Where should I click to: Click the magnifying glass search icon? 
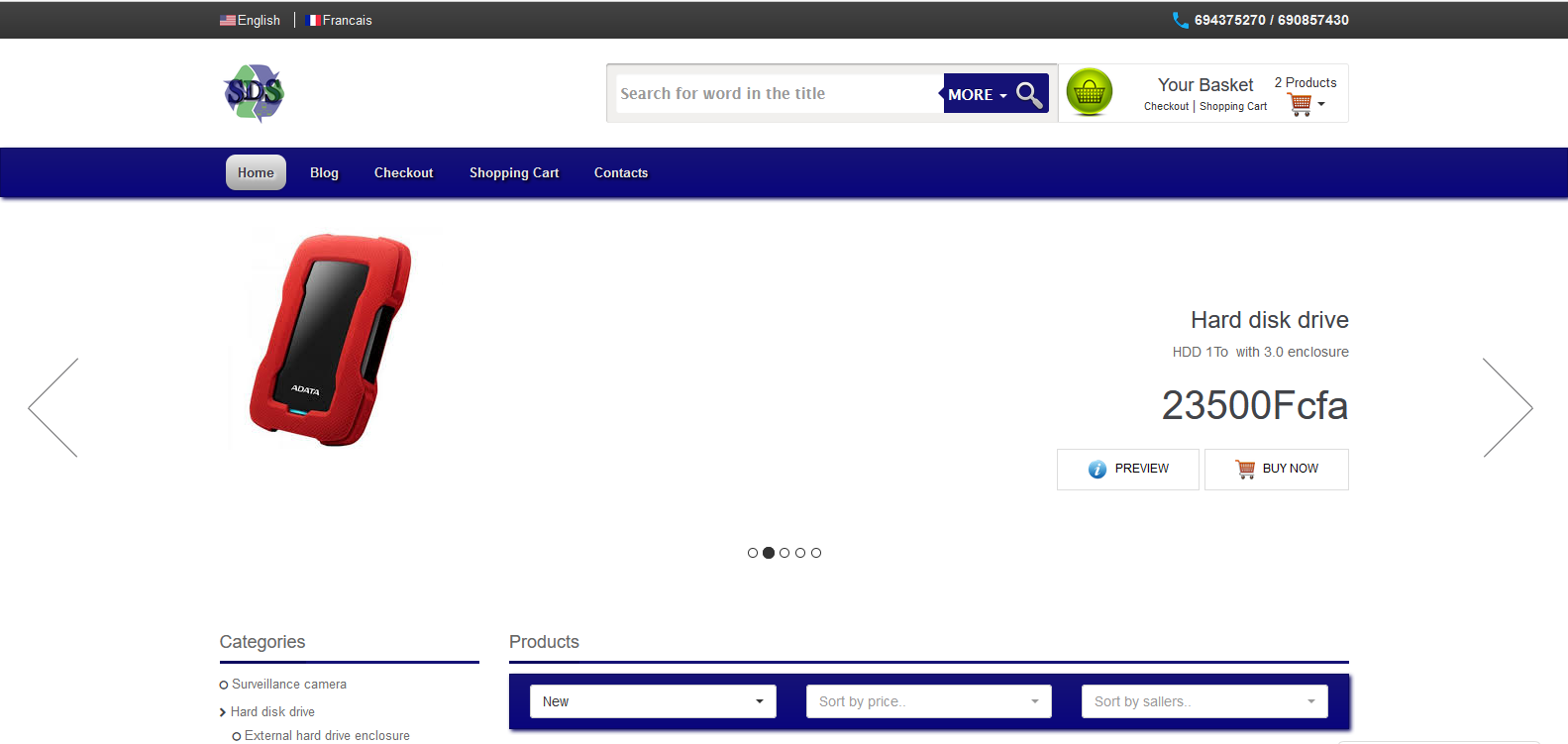pyautogui.click(x=1029, y=94)
